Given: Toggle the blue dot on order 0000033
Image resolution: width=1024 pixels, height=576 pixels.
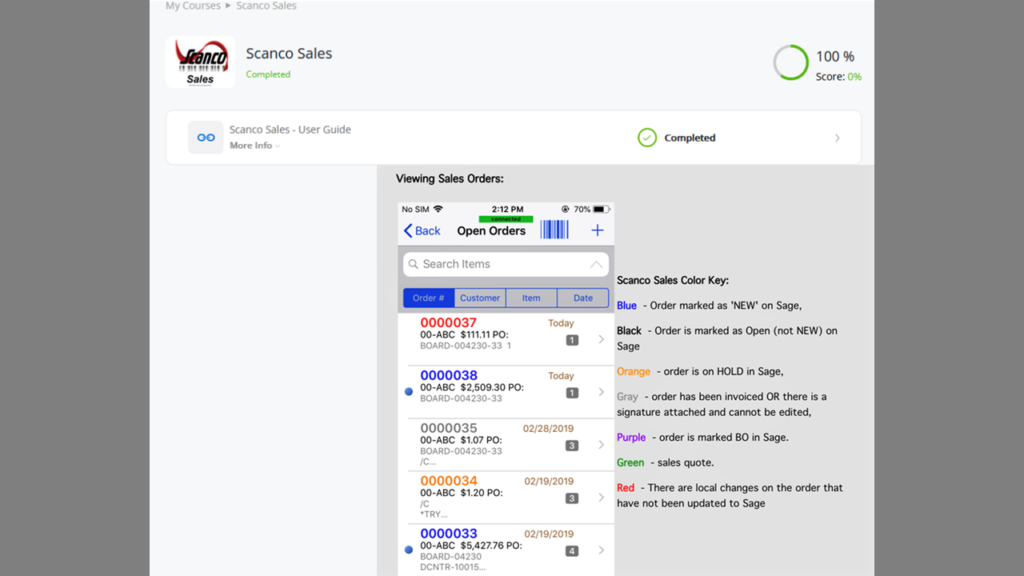Looking at the screenshot, I should tap(408, 549).
